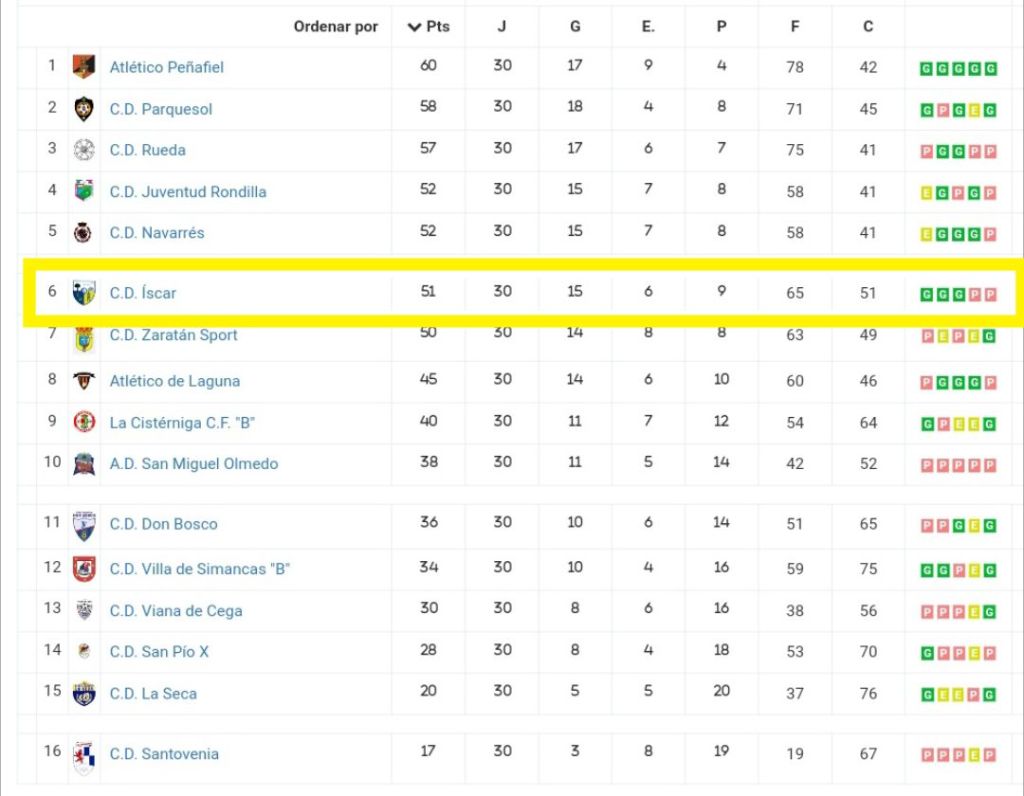Screen dimensions: 1024x796
Task: Sort standings by J column header
Action: [502, 27]
